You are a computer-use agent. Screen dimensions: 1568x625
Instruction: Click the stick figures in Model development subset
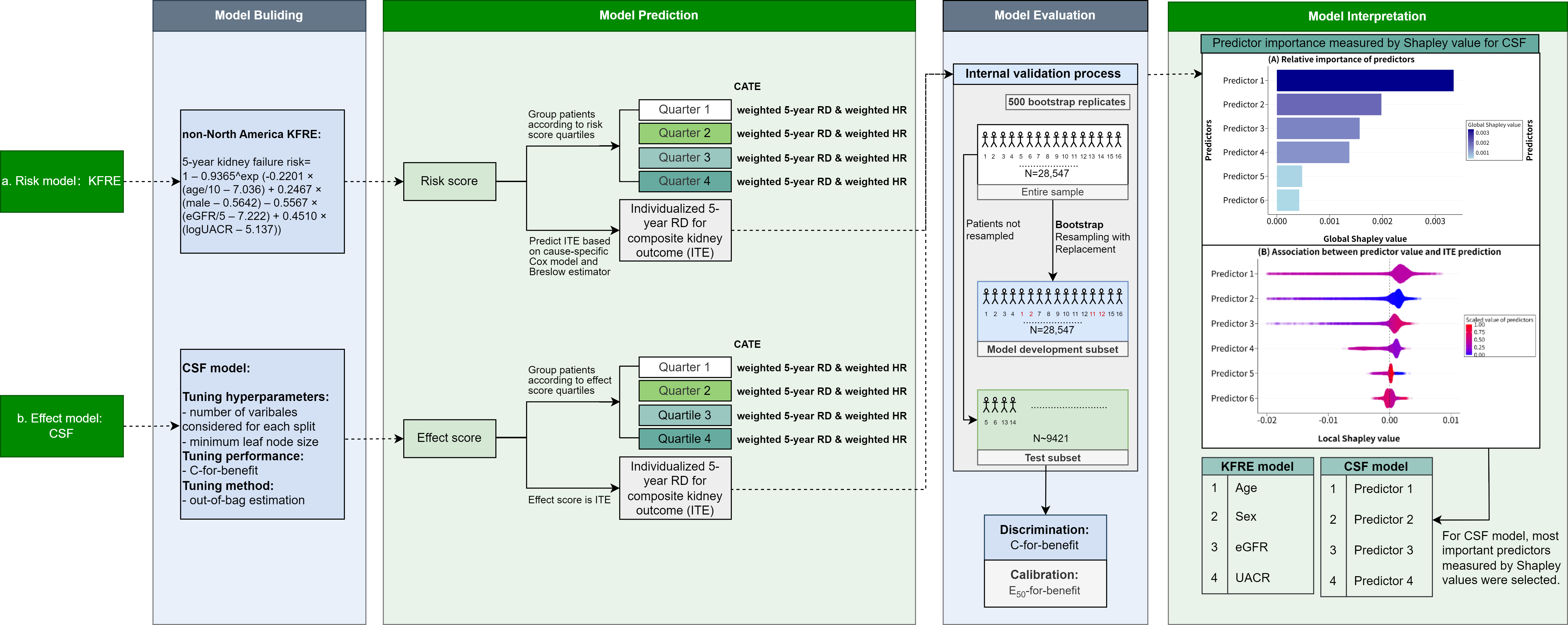(x=1052, y=296)
